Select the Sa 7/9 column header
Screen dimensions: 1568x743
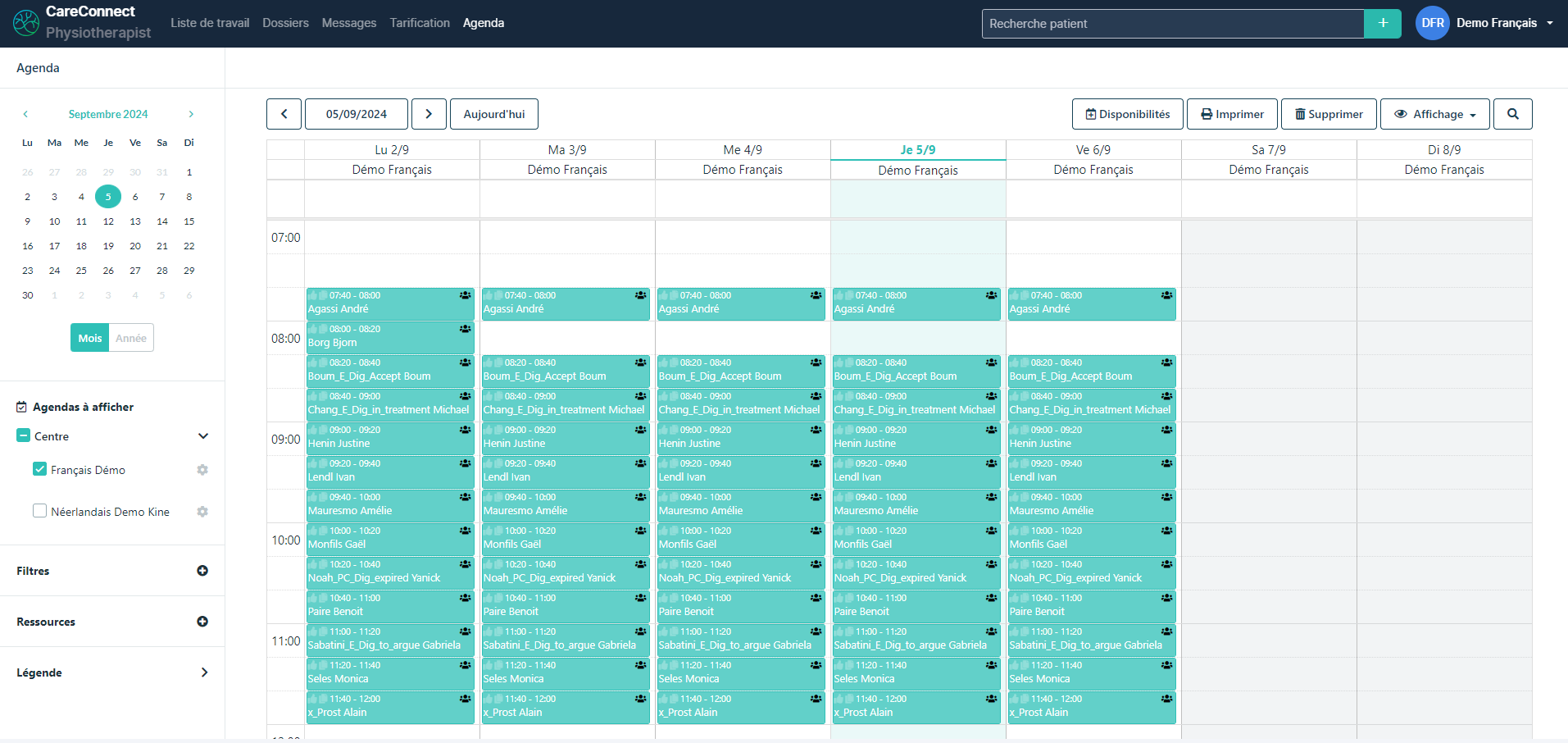tap(1269, 150)
